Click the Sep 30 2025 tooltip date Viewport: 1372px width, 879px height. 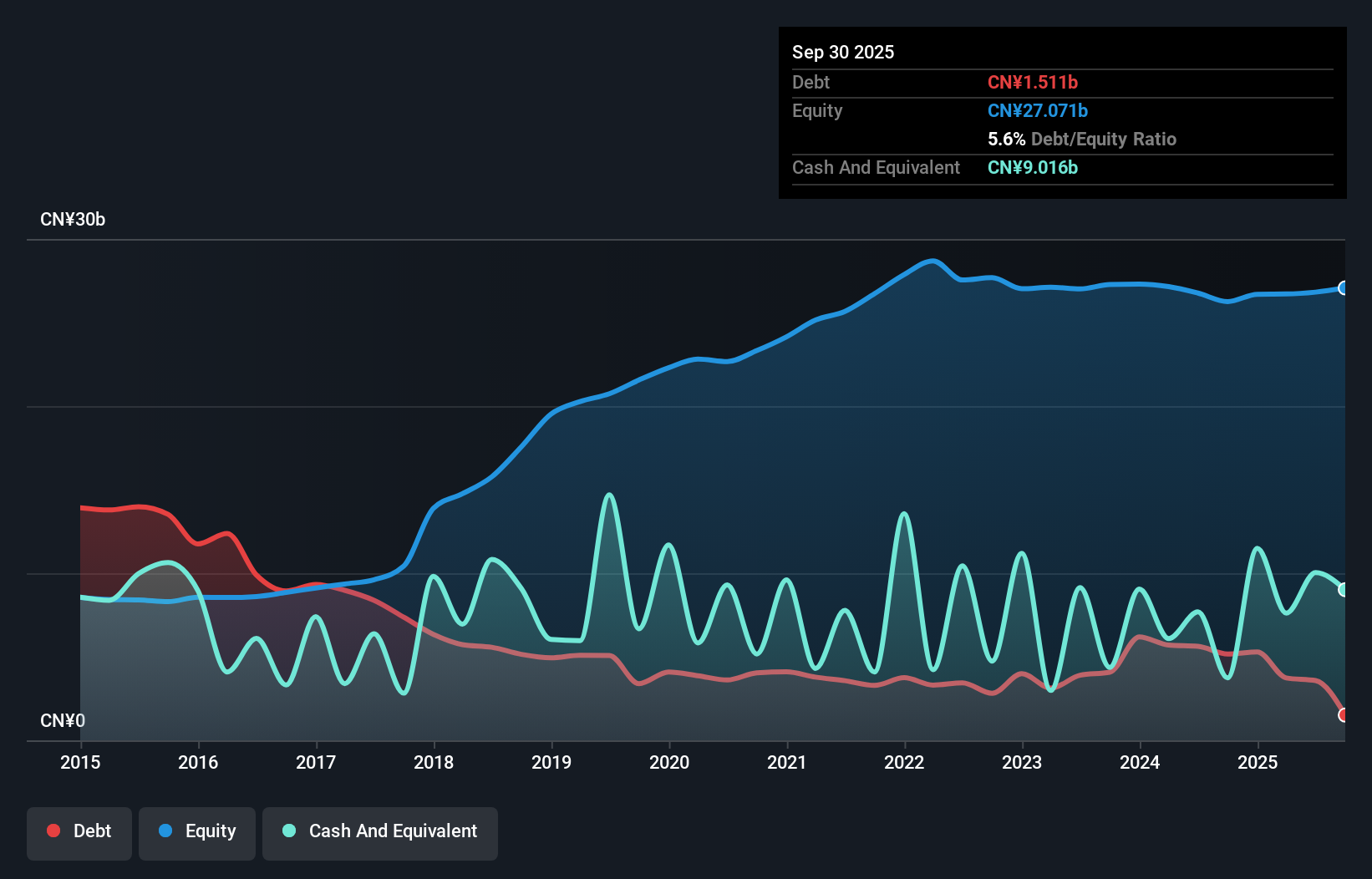click(x=843, y=53)
